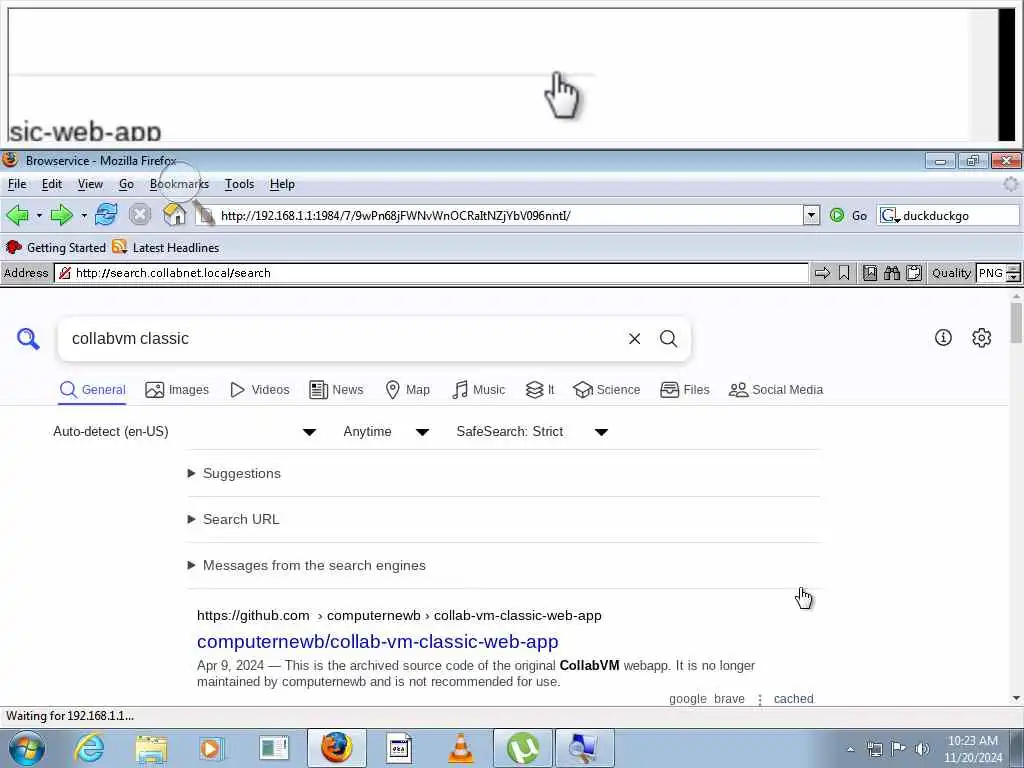Switch to the Map tab

click(x=408, y=390)
